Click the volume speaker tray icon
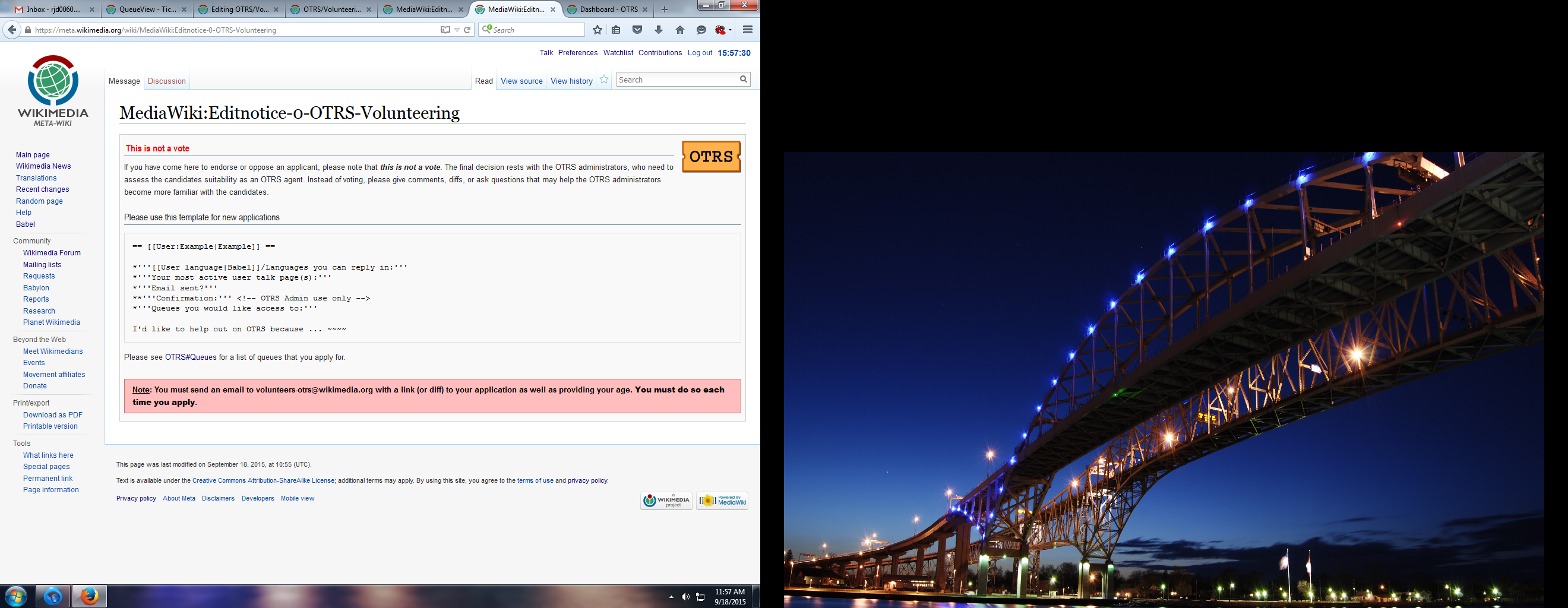Viewport: 1568px width, 608px height. 685,597
